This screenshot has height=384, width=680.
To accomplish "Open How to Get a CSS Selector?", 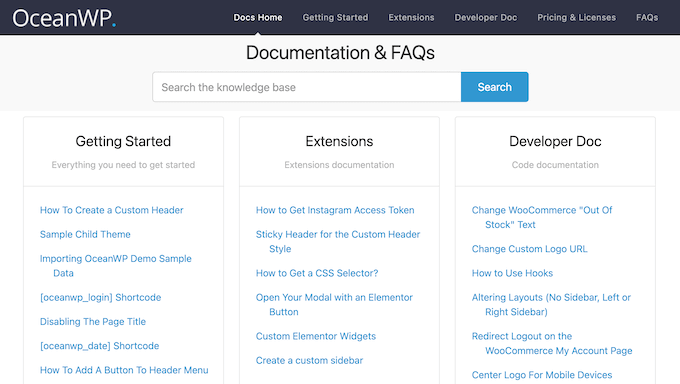I will [317, 273].
